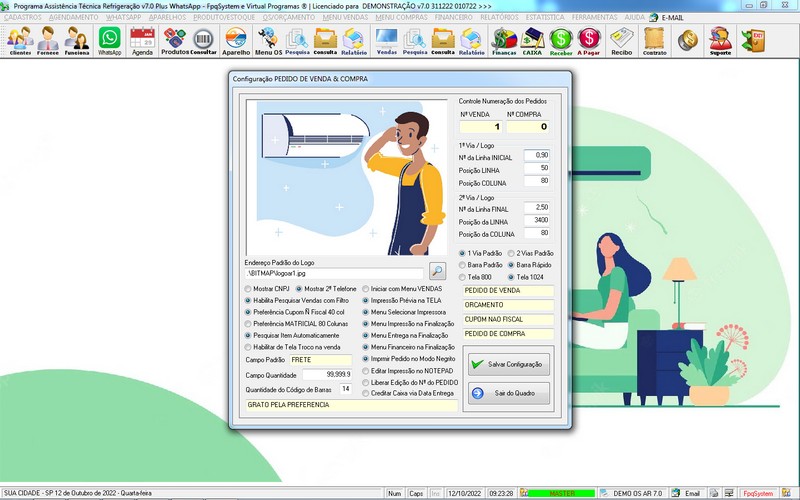Viewport: 800px width, 500px height.
Task: Select 2 Vias Padrão option
Action: point(531,253)
